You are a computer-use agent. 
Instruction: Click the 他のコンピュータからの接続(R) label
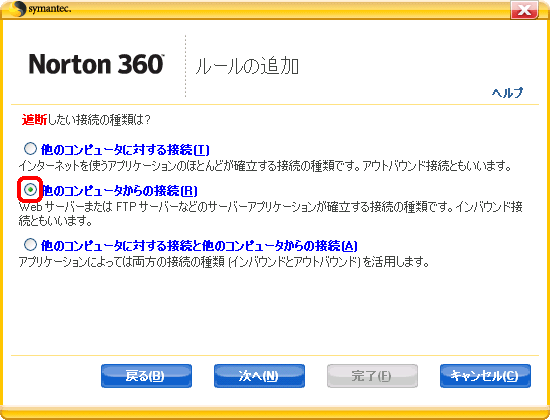click(x=119, y=191)
